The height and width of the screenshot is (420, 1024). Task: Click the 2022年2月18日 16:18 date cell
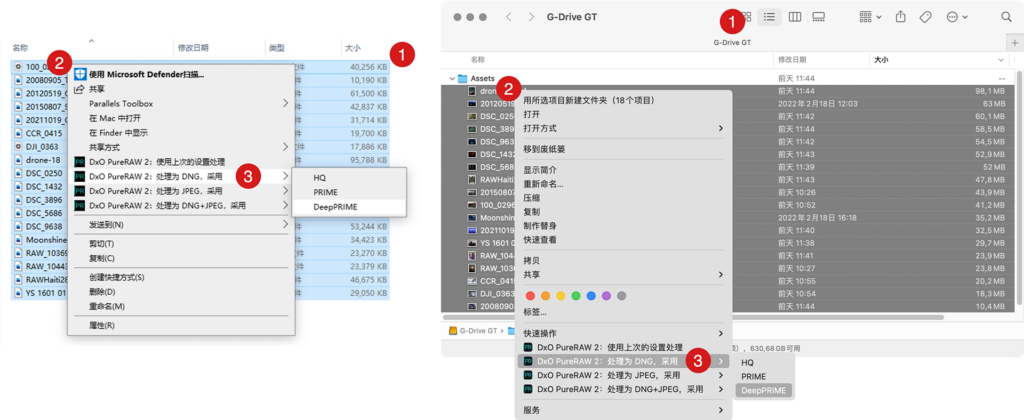point(817,218)
